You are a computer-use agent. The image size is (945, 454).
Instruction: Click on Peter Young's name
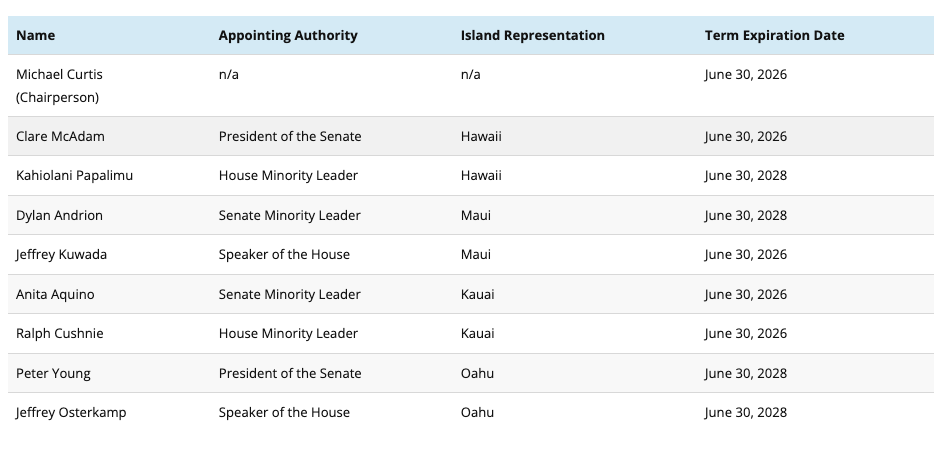(x=53, y=373)
